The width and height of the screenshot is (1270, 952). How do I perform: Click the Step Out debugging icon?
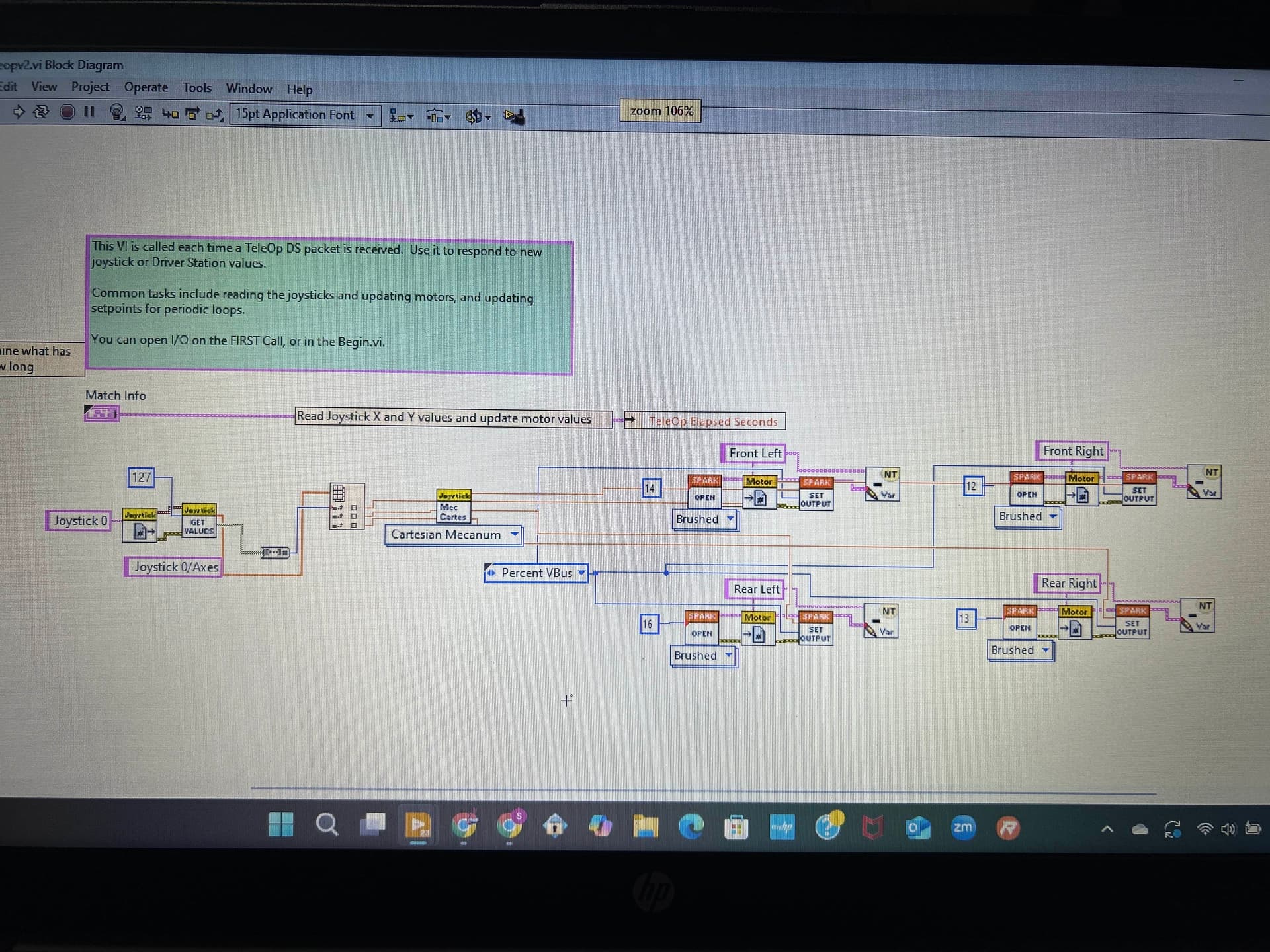click(x=213, y=114)
